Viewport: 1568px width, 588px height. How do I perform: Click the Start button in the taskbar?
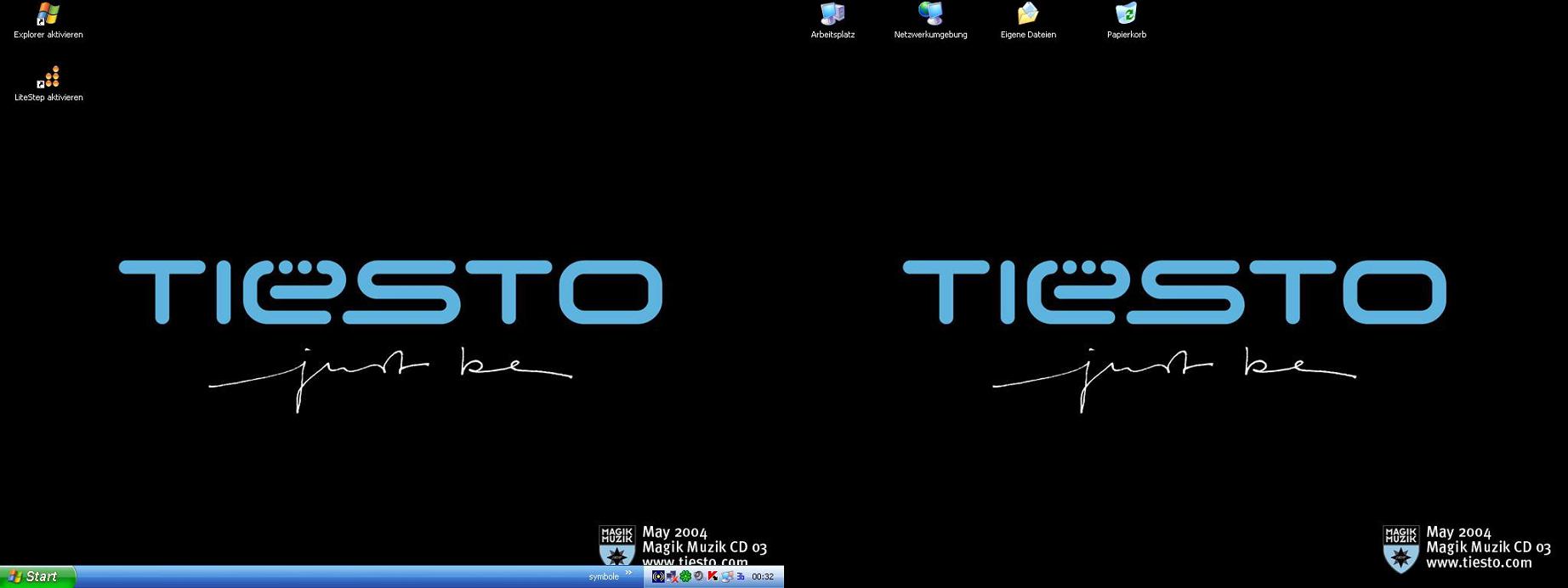37,577
